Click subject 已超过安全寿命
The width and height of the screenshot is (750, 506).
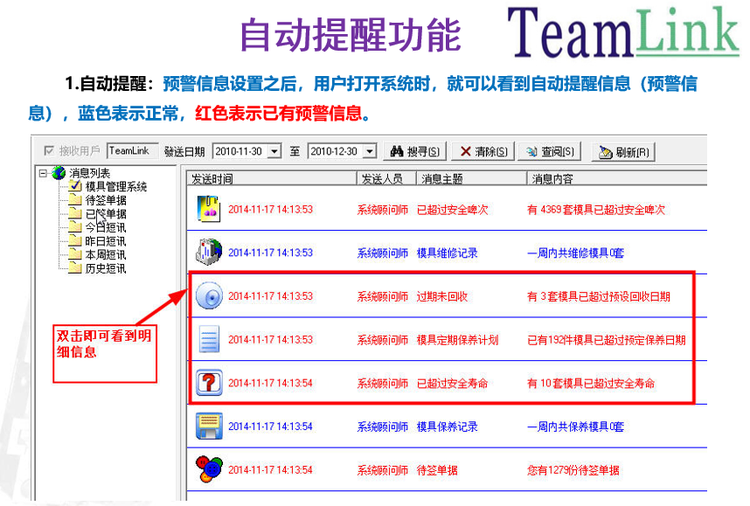(452, 383)
